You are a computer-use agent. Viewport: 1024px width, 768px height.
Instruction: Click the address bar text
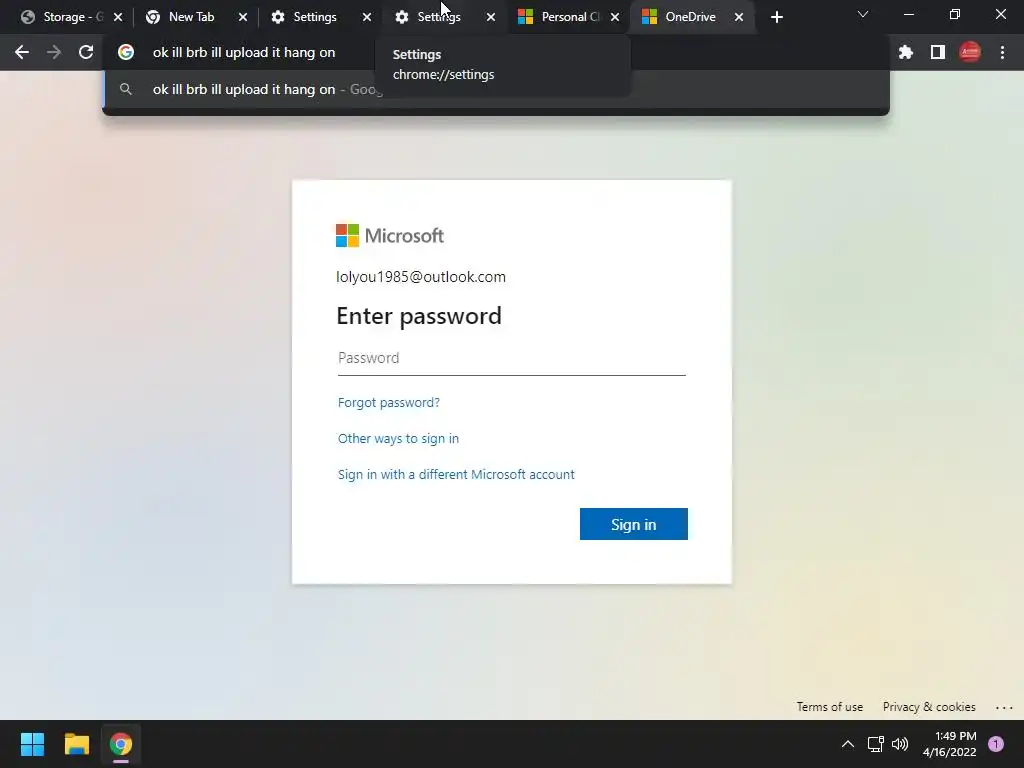(x=244, y=52)
